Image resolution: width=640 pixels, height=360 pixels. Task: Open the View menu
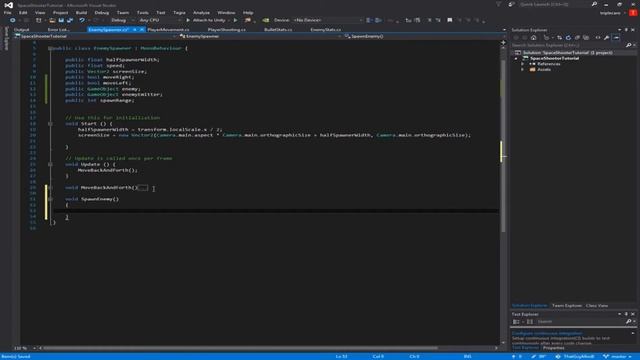click(40, 13)
